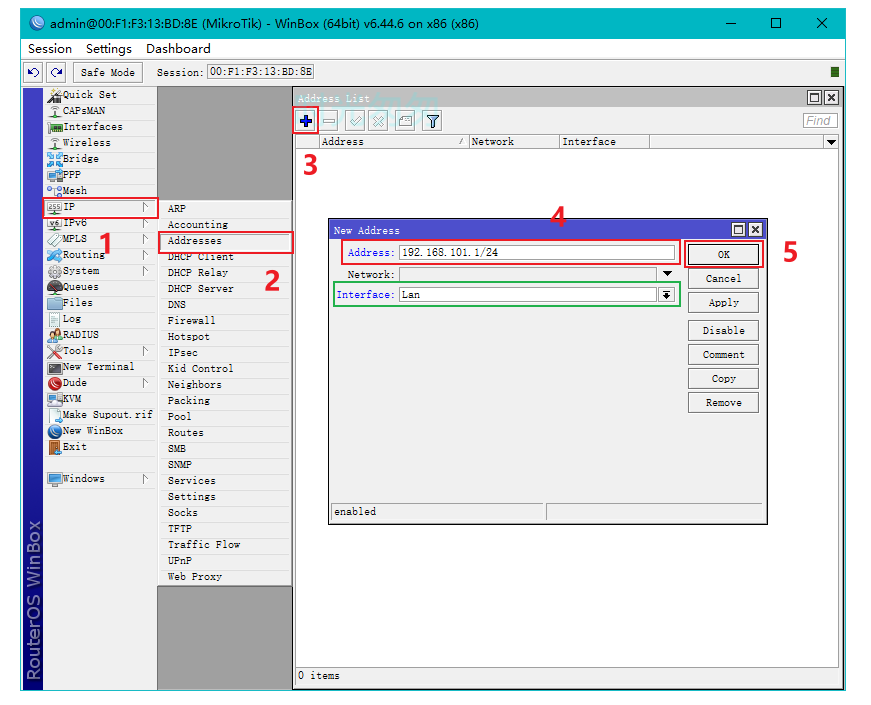Click the Address input field in New Address
This screenshot has width=871, height=705.
click(x=537, y=253)
